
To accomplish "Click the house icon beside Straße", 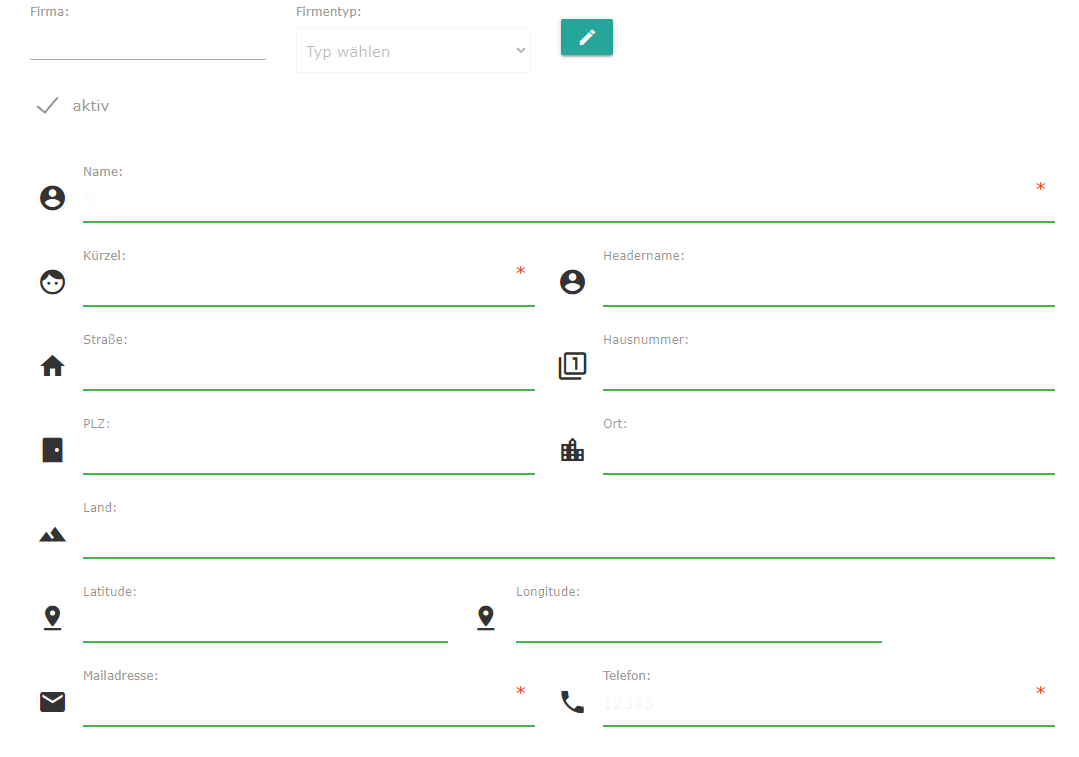I will click(52, 366).
